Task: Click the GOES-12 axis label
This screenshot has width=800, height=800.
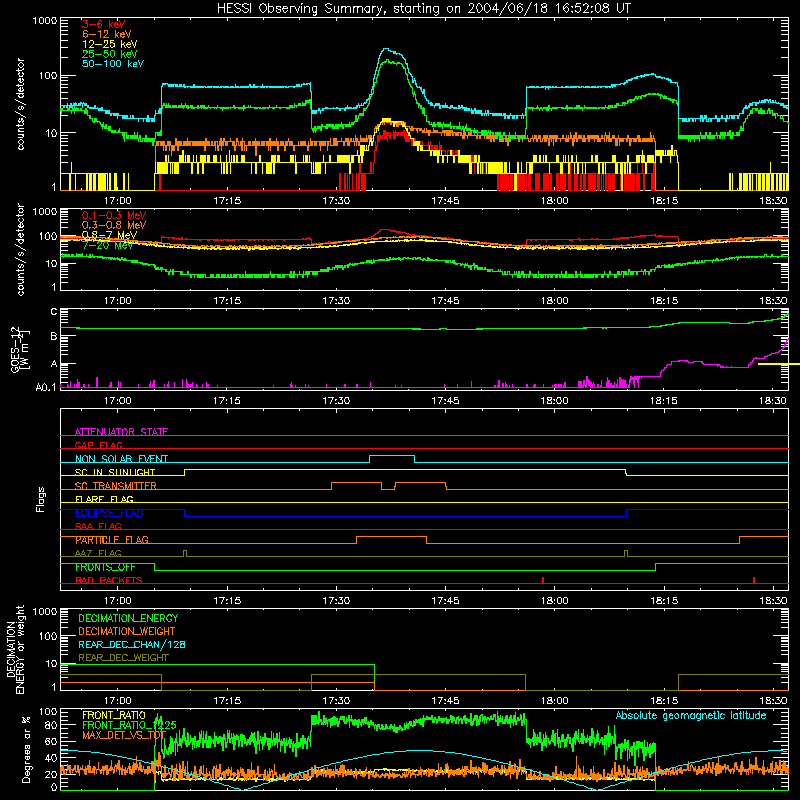Action: click(x=20, y=349)
